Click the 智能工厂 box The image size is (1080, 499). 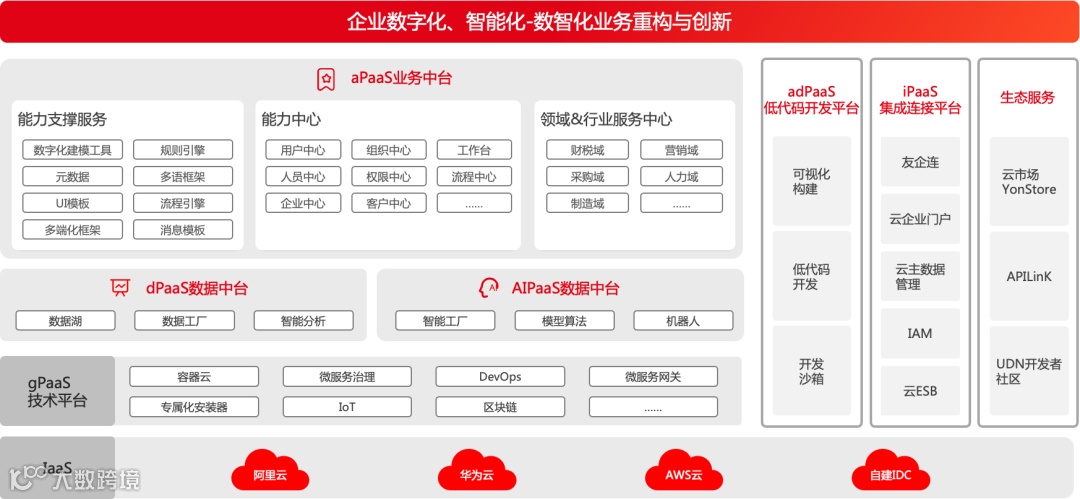(445, 320)
